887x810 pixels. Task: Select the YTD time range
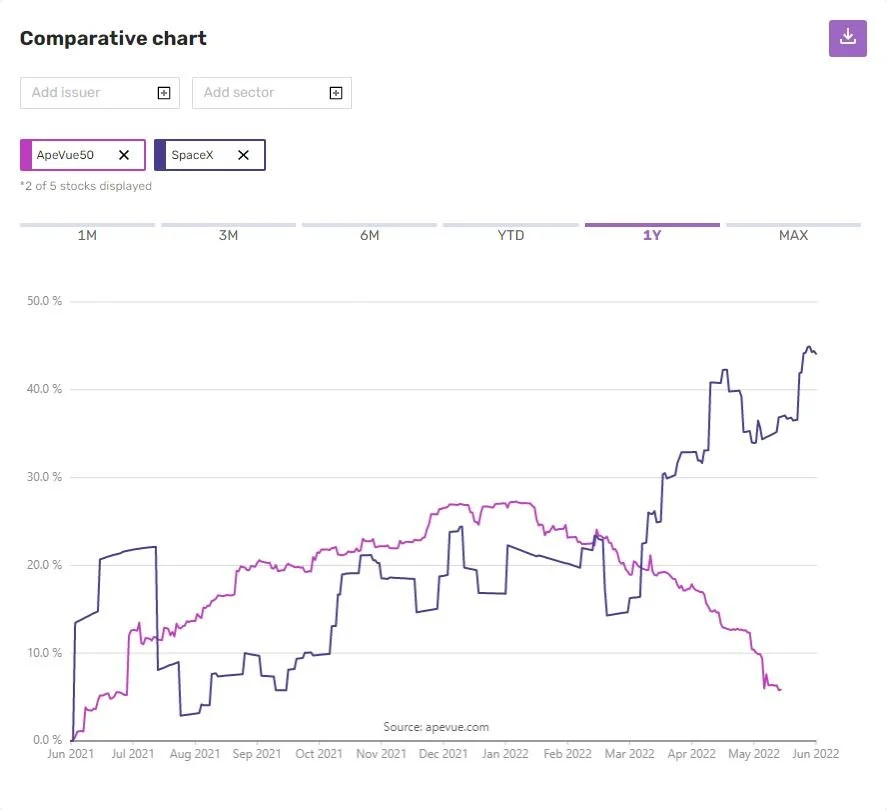pyautogui.click(x=511, y=235)
